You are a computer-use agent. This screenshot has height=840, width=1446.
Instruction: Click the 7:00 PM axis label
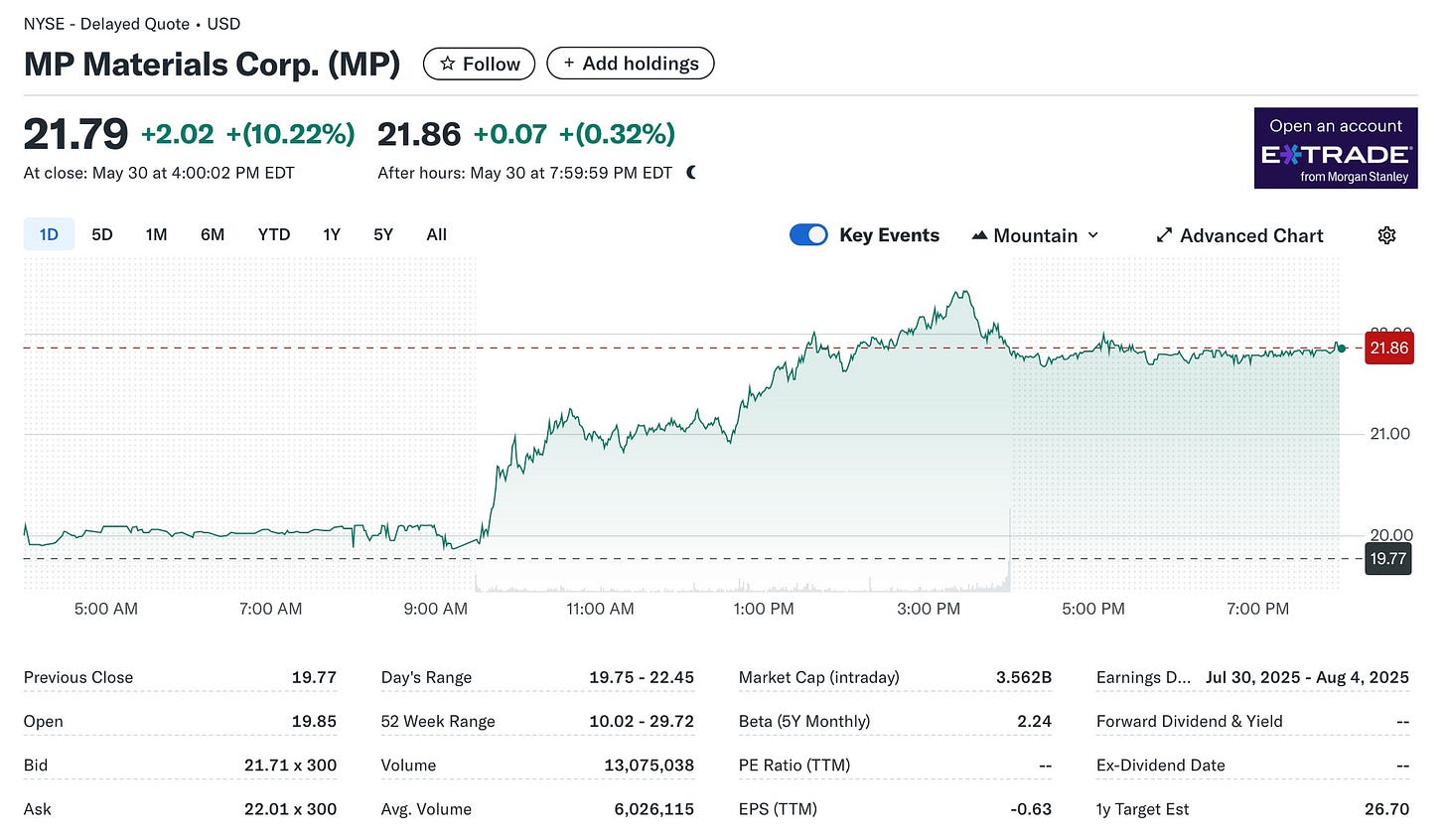[1257, 609]
